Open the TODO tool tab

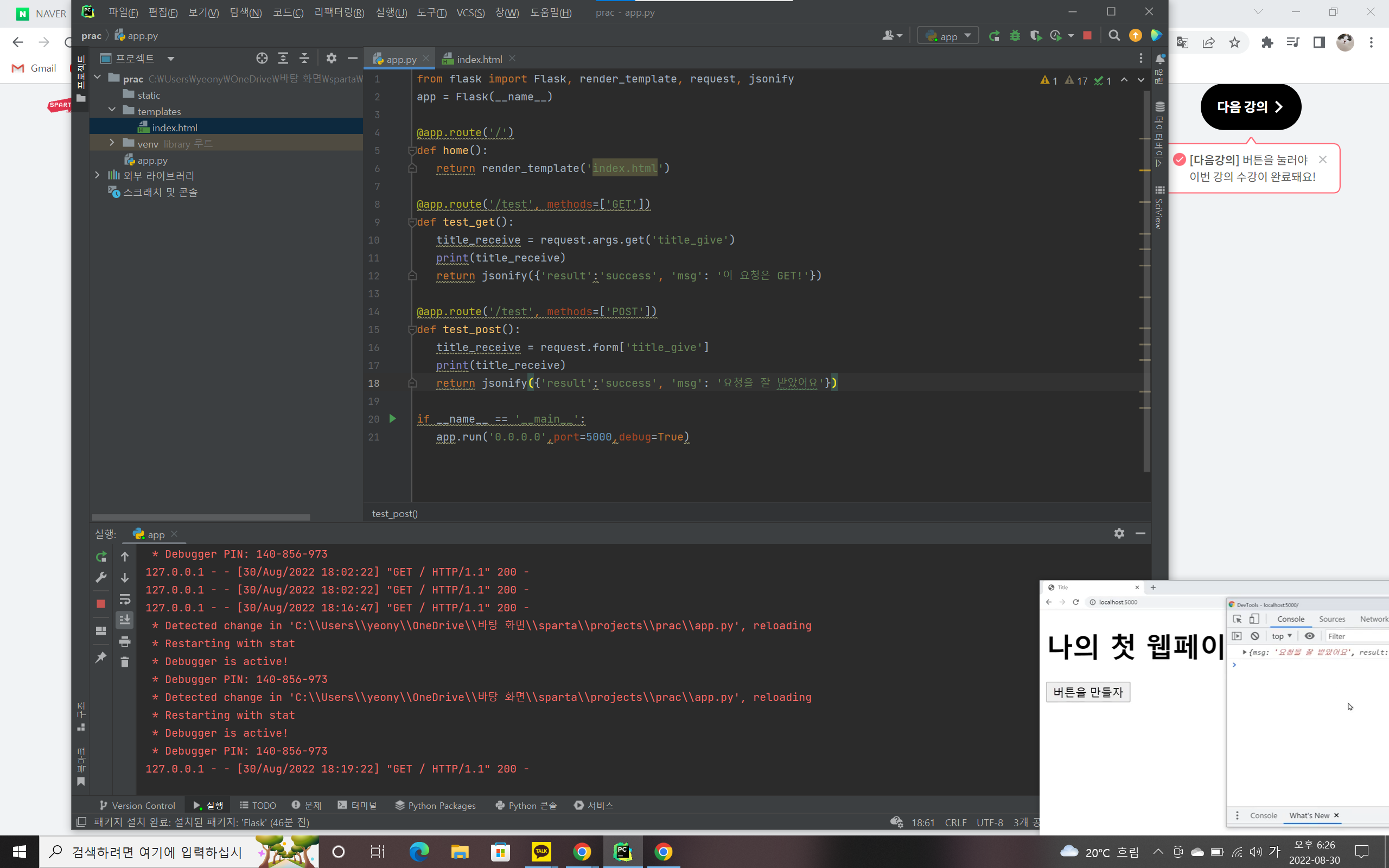pyautogui.click(x=258, y=805)
